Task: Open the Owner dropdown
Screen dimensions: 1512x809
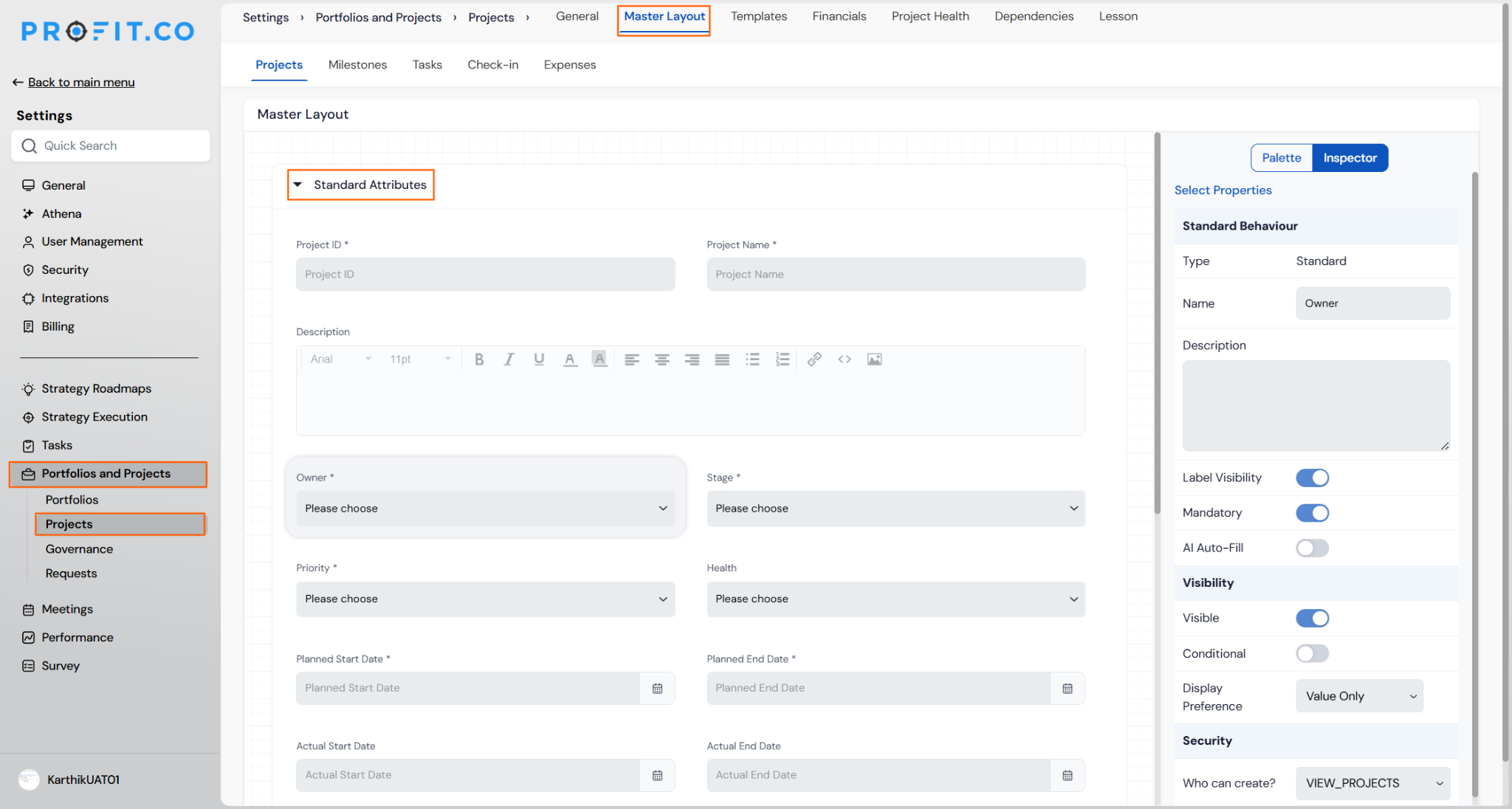Action: pos(485,509)
